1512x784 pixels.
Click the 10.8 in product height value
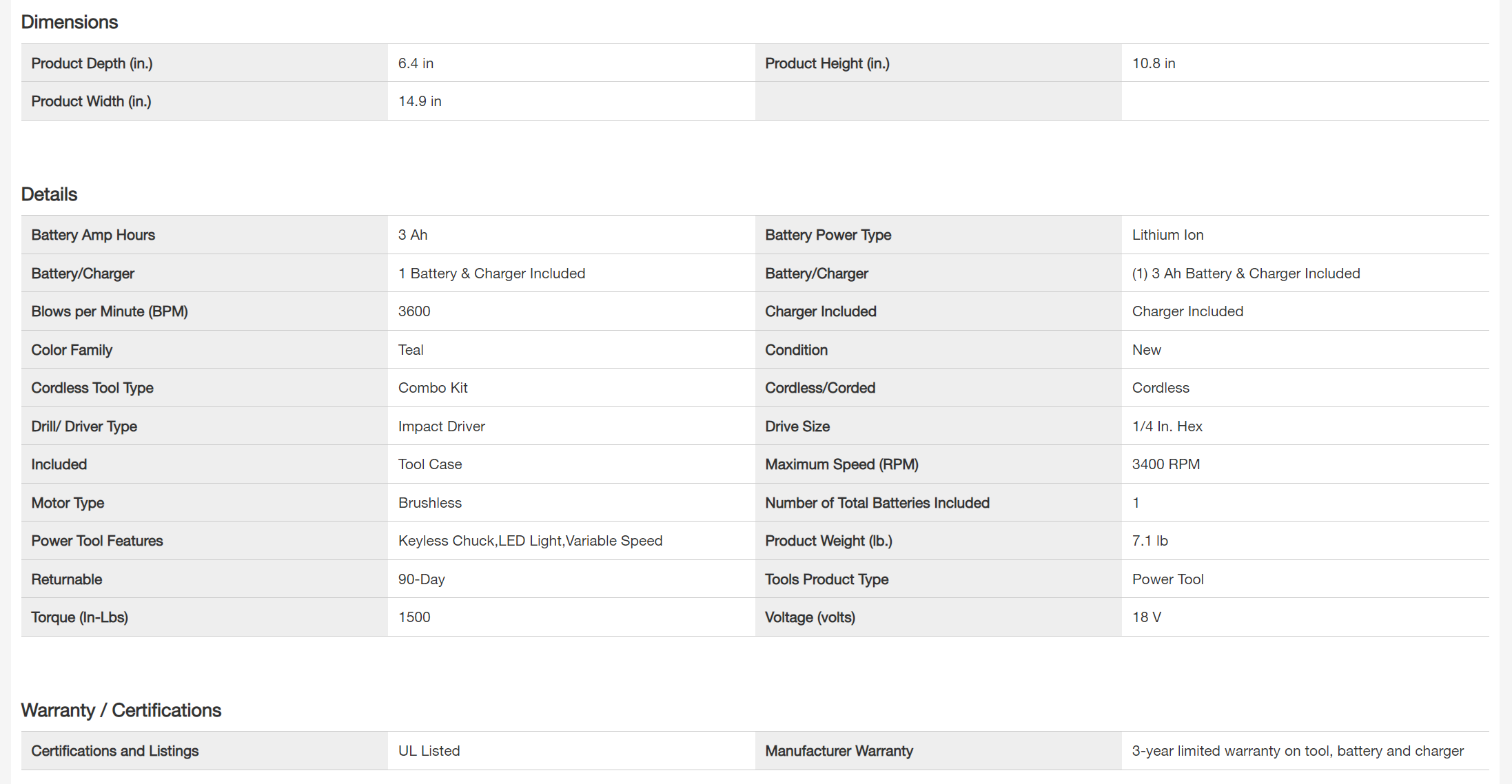[1154, 63]
